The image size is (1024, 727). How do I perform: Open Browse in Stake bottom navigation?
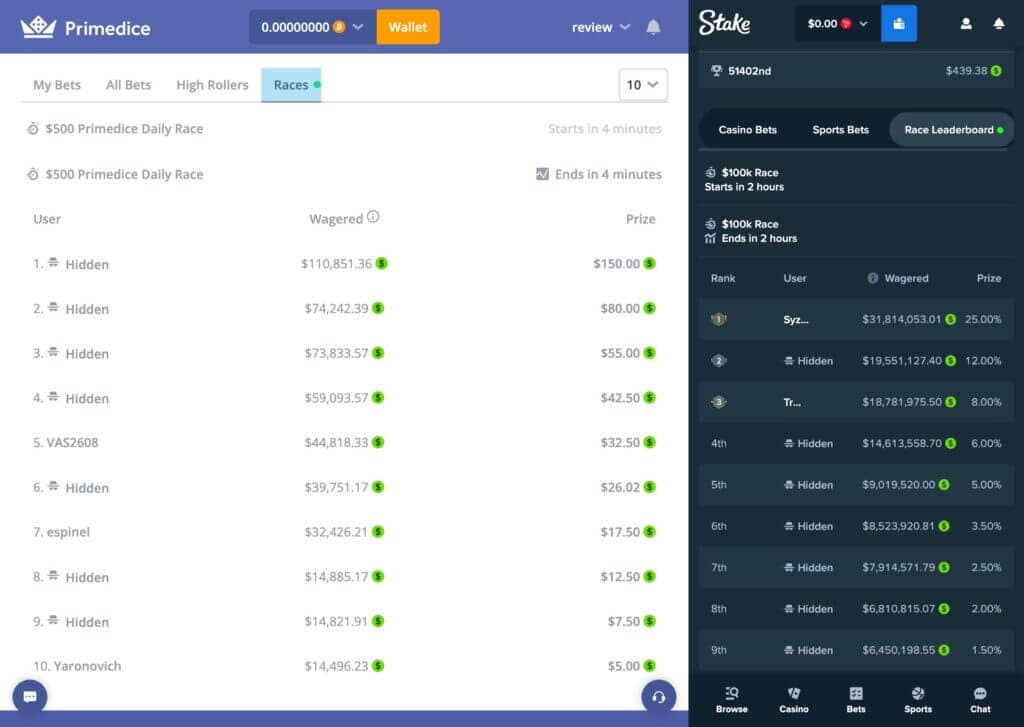click(x=731, y=700)
